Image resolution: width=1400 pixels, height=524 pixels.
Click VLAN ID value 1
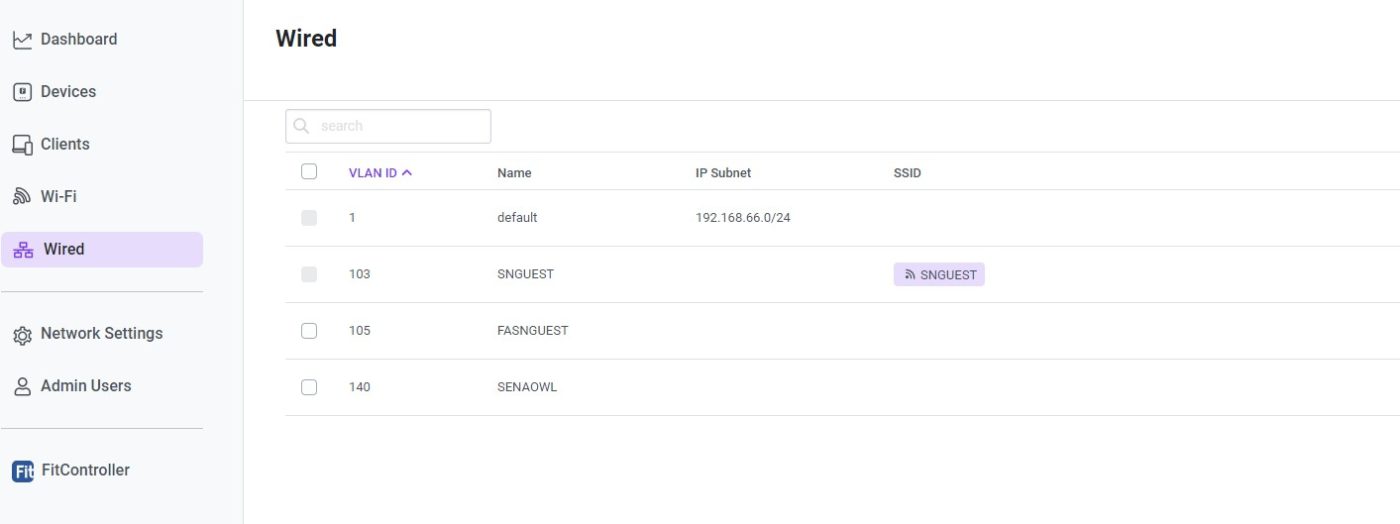[352, 217]
